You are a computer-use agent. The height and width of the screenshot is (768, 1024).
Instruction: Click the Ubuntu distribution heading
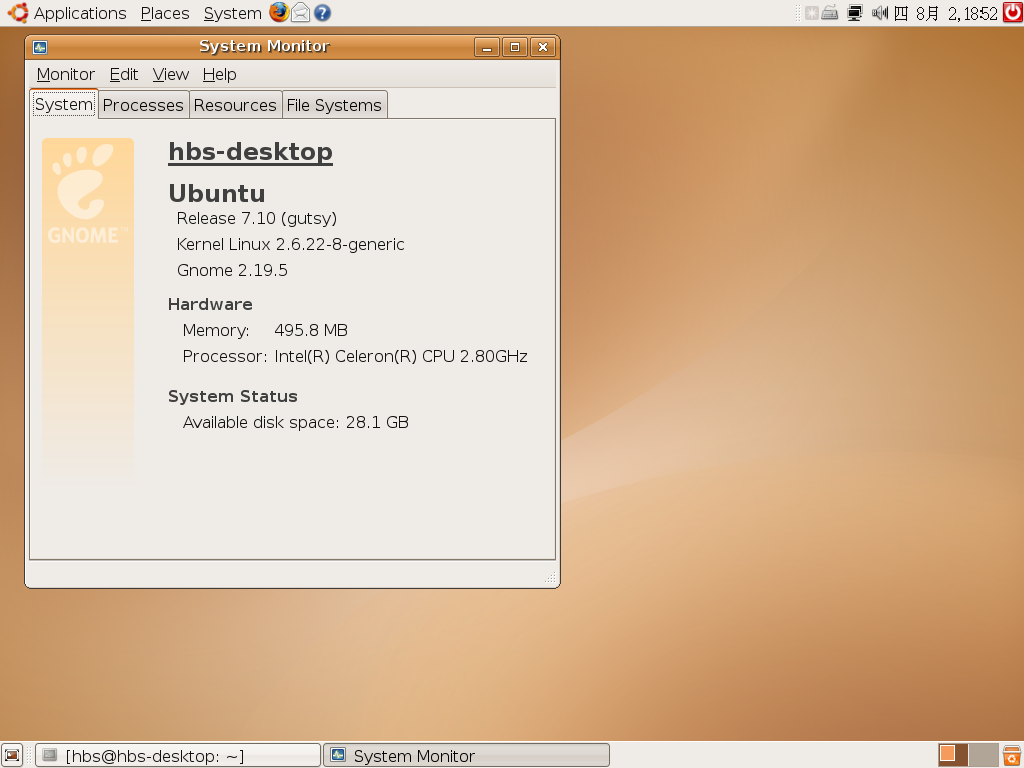click(x=217, y=193)
